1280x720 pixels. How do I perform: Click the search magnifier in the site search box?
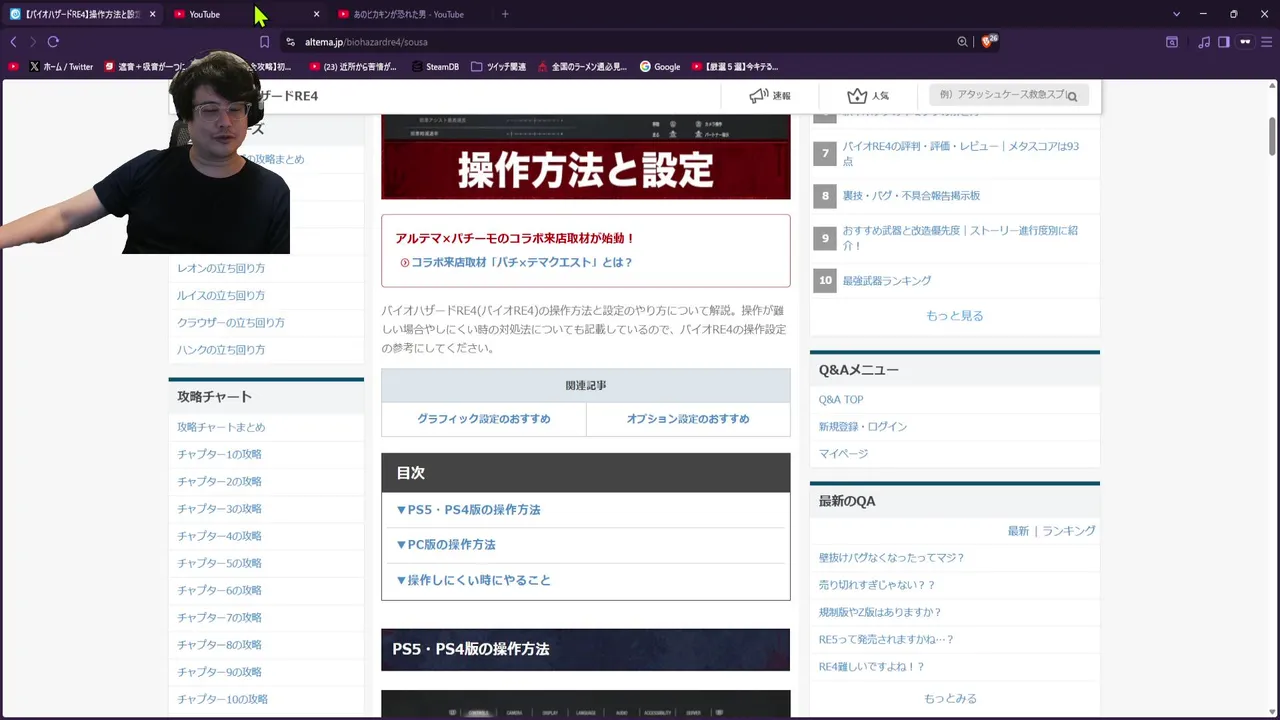point(1072,96)
